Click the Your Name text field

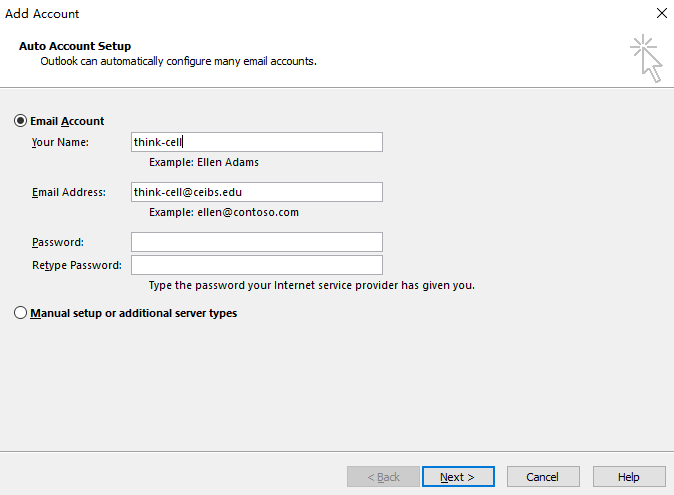[x=256, y=142]
